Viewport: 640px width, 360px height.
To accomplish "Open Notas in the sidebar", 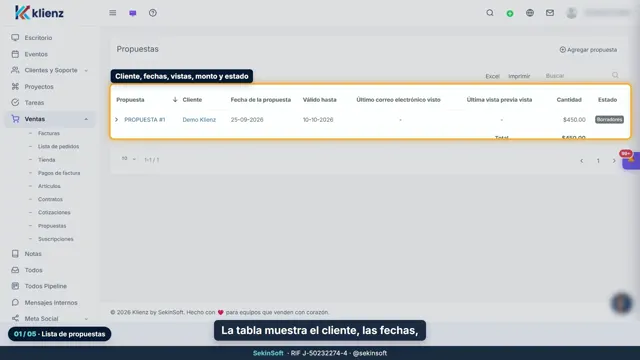I will coord(33,253).
